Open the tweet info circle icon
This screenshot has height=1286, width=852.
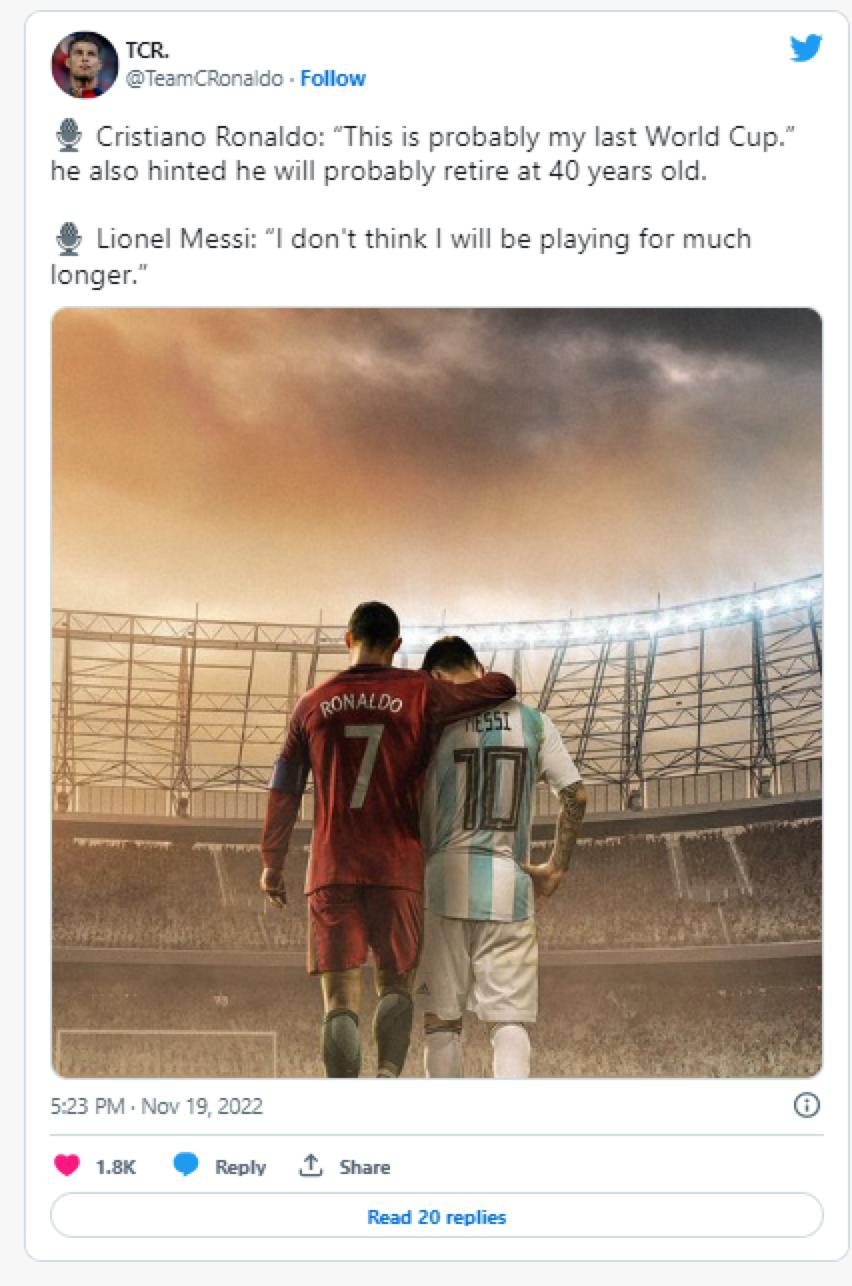point(806,1105)
